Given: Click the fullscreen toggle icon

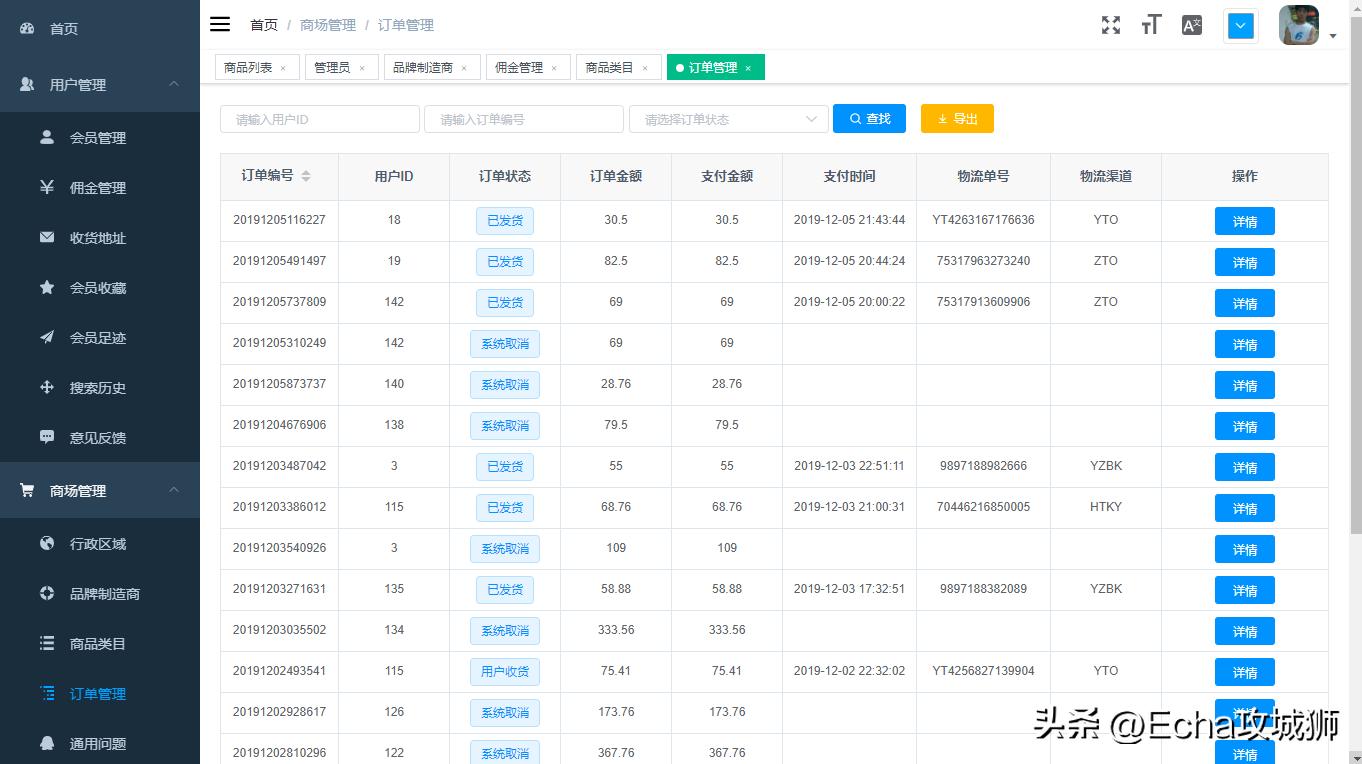Looking at the screenshot, I should 1111,26.
